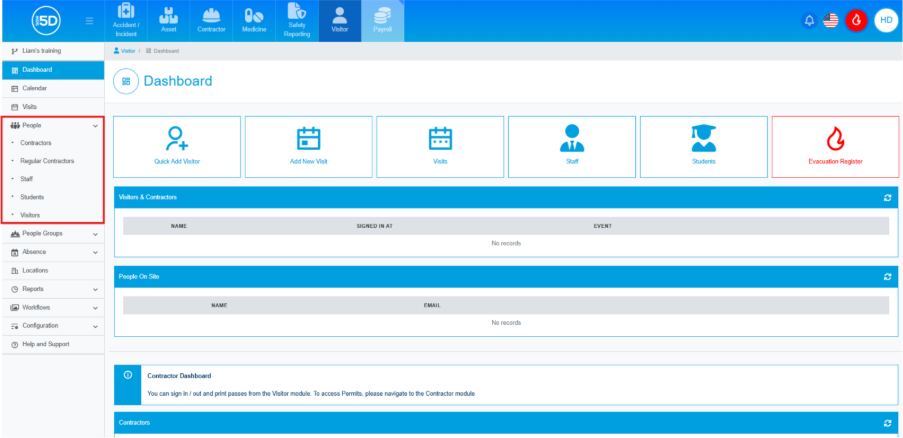This screenshot has height=438, width=903.
Task: Click the notification bell icon
Action: click(x=808, y=20)
